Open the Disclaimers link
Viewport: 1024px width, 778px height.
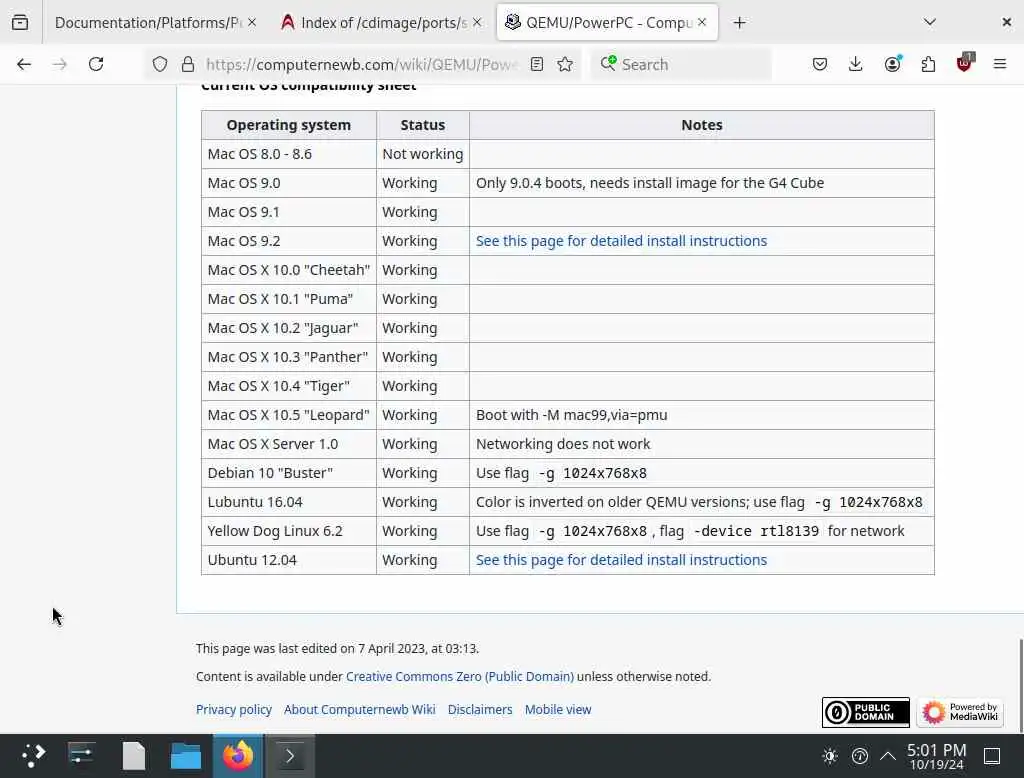480,709
